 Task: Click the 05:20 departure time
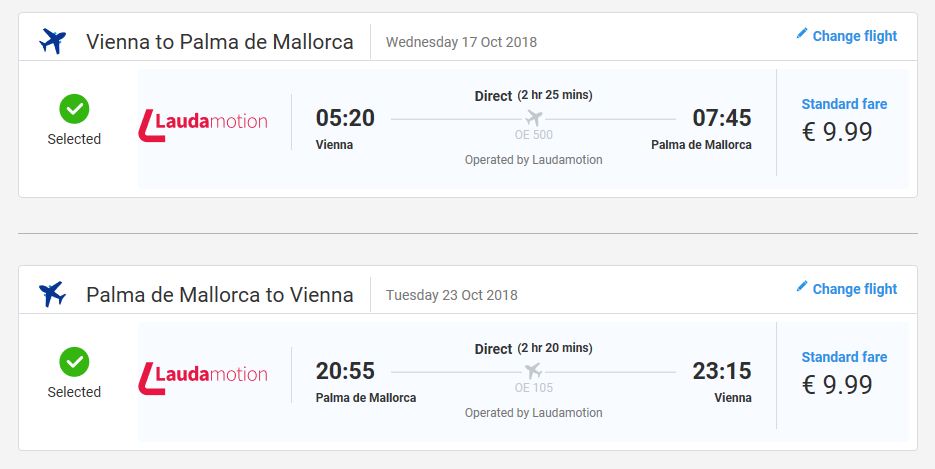345,118
